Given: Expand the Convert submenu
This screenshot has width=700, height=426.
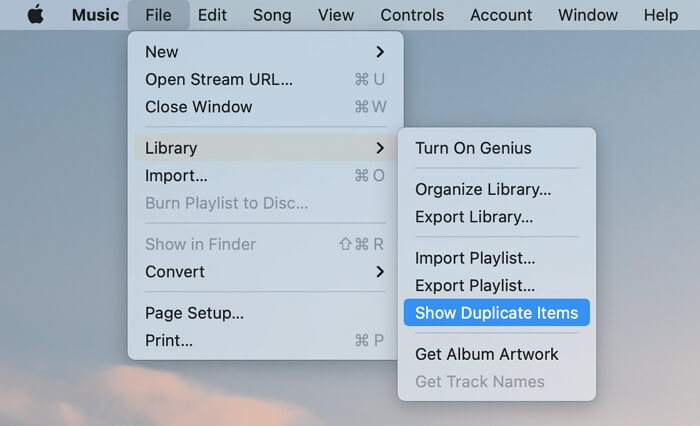Looking at the screenshot, I should (x=265, y=271).
